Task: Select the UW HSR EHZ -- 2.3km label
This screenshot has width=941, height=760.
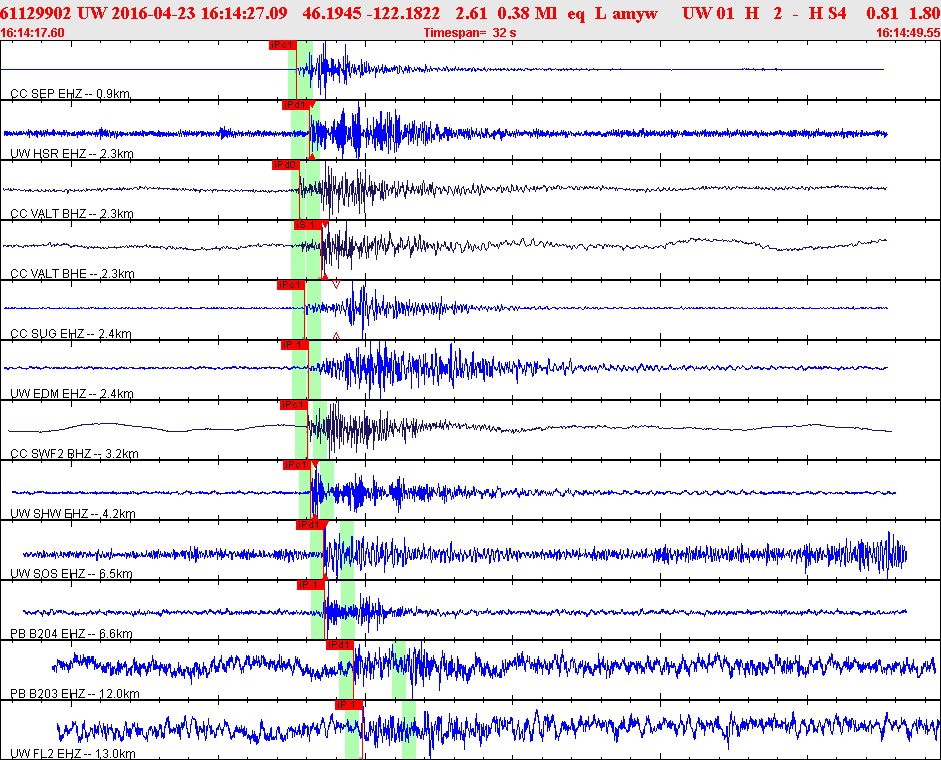Action: pyautogui.click(x=72, y=154)
